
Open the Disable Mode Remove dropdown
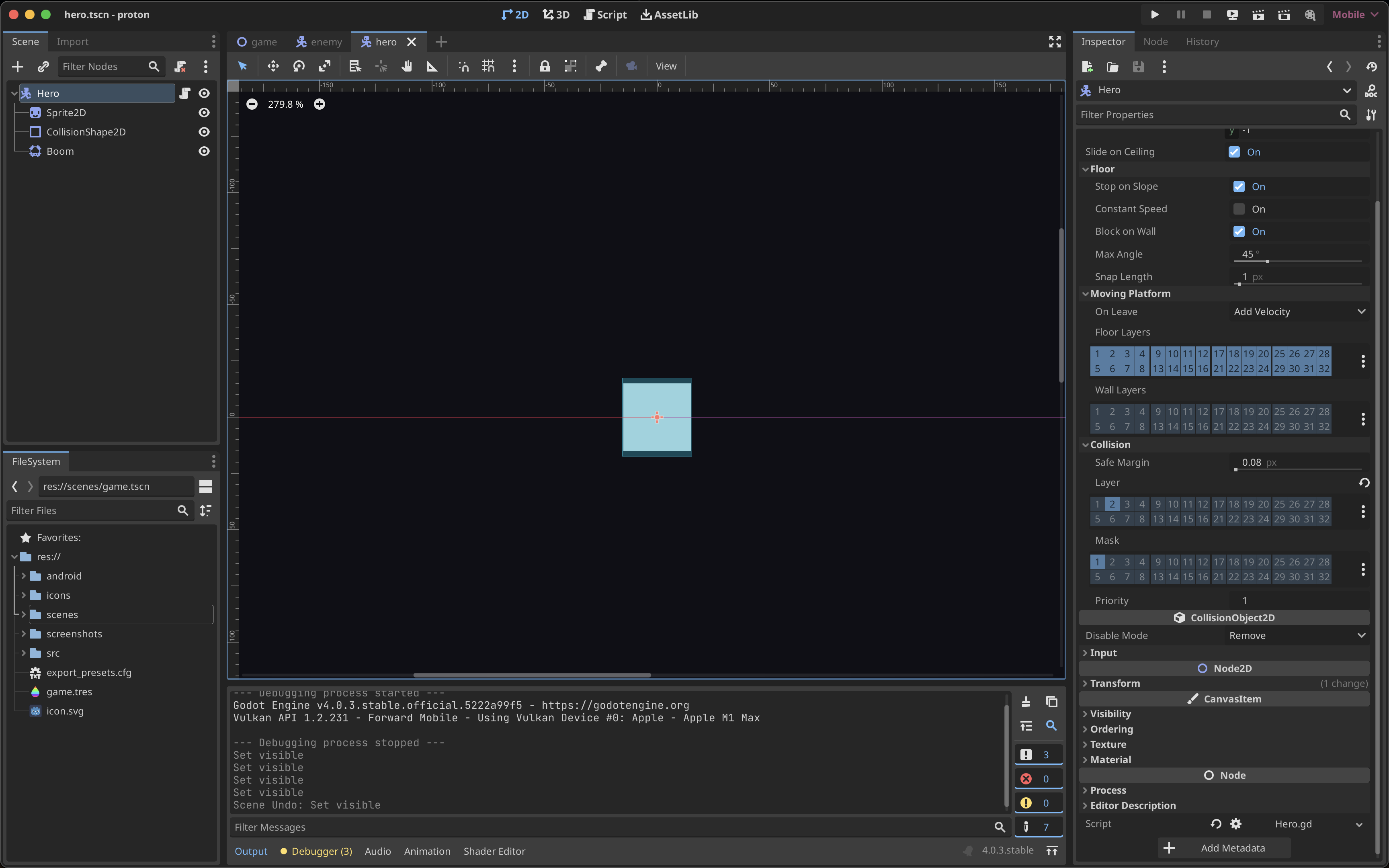1297,635
